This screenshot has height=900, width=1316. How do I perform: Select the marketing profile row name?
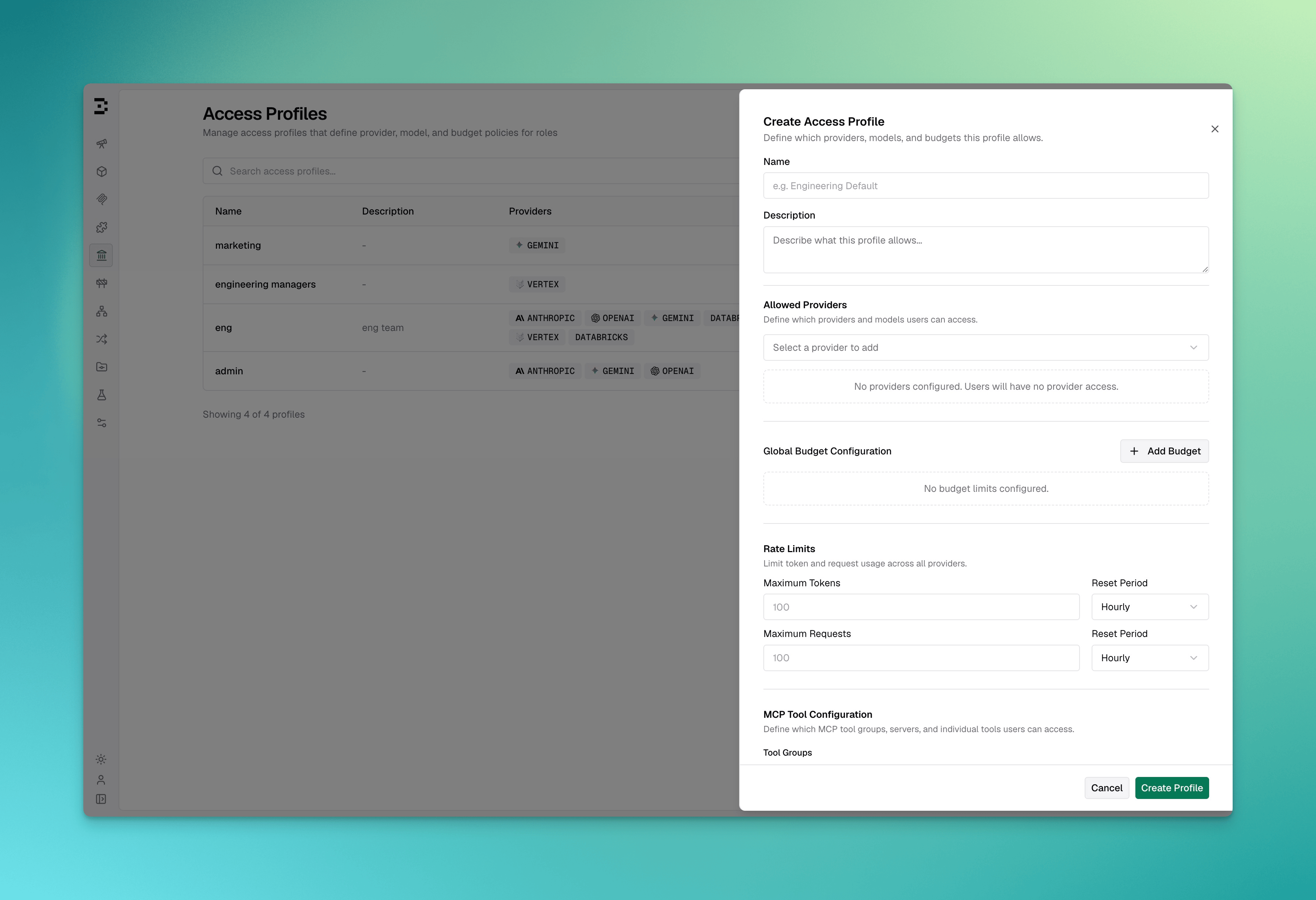pos(238,245)
